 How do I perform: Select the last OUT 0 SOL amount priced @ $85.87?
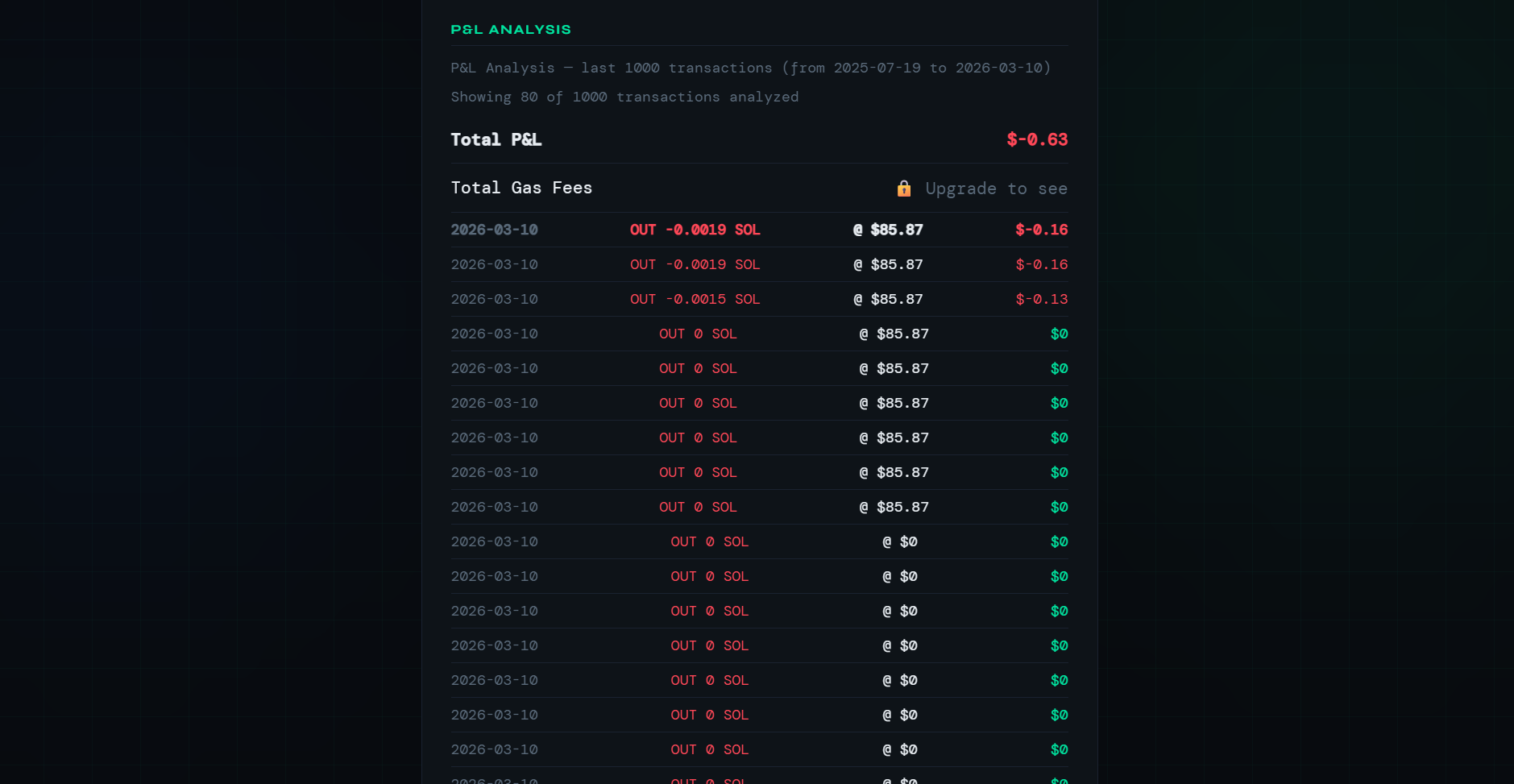[x=698, y=507]
